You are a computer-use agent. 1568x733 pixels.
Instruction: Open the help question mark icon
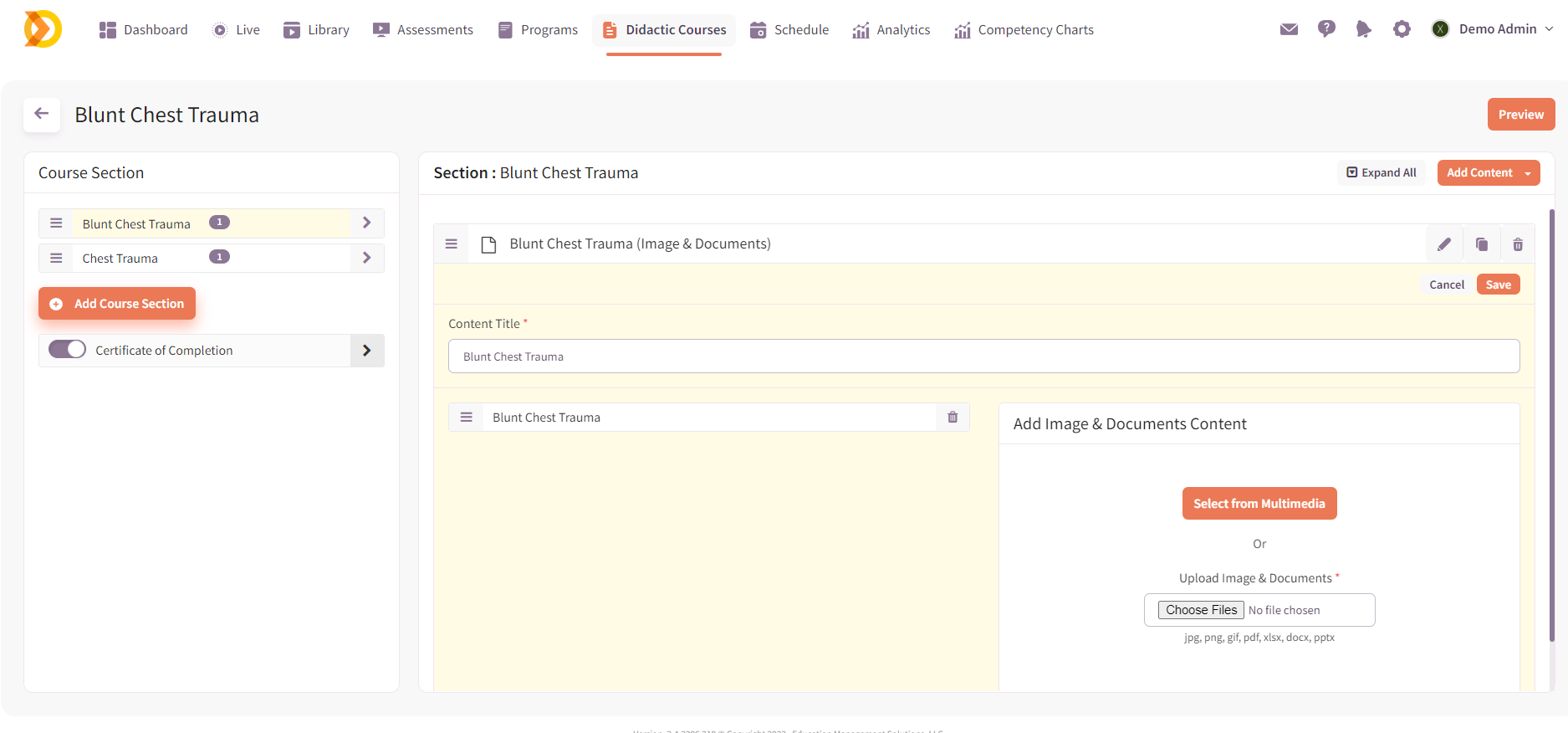click(x=1325, y=29)
